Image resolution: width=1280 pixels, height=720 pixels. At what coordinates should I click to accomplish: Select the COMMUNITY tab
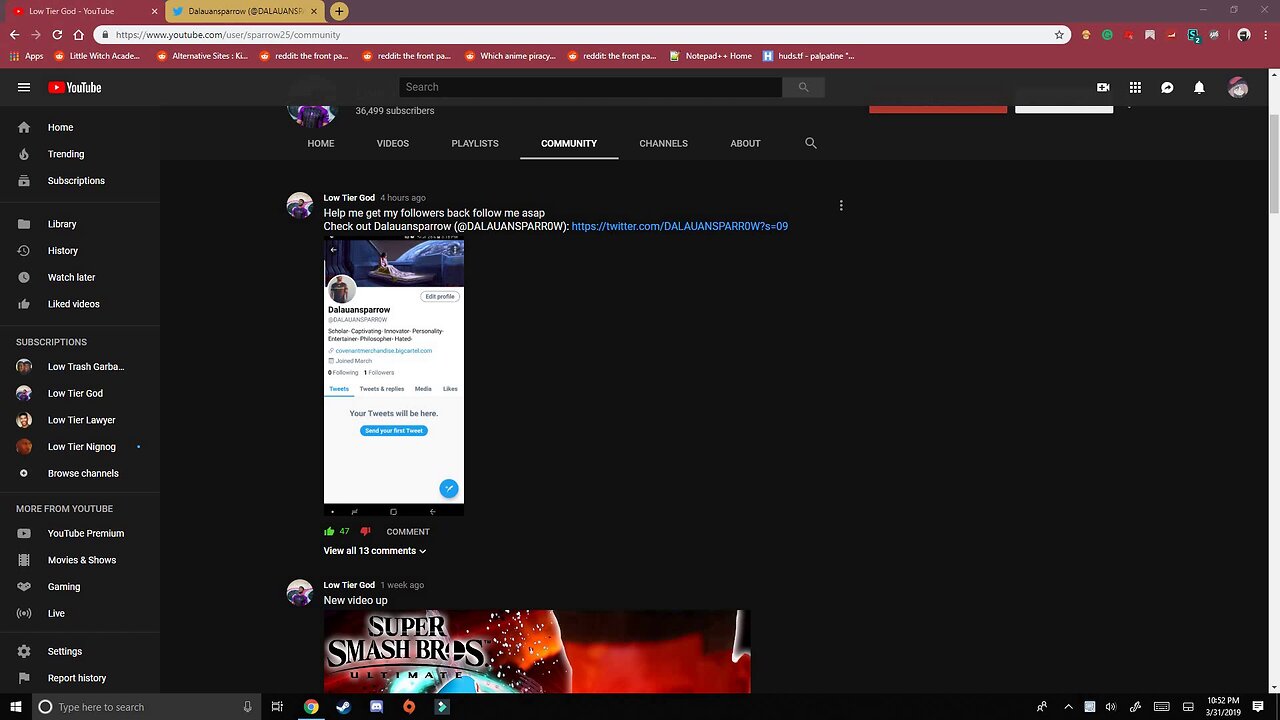[x=569, y=143]
